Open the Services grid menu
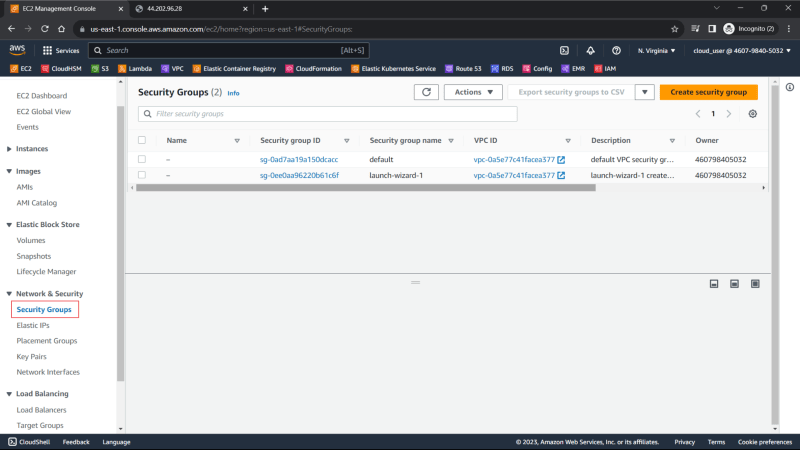Viewport: 800px width, 450px height. click(61, 51)
